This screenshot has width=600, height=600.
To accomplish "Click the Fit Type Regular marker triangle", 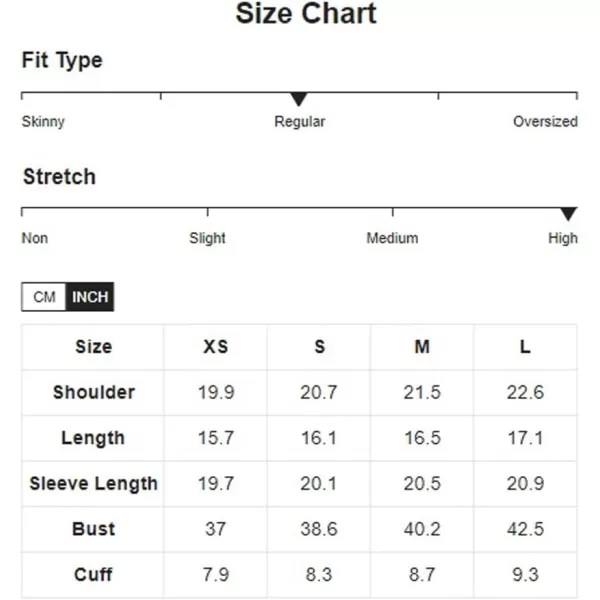I will point(299,99).
